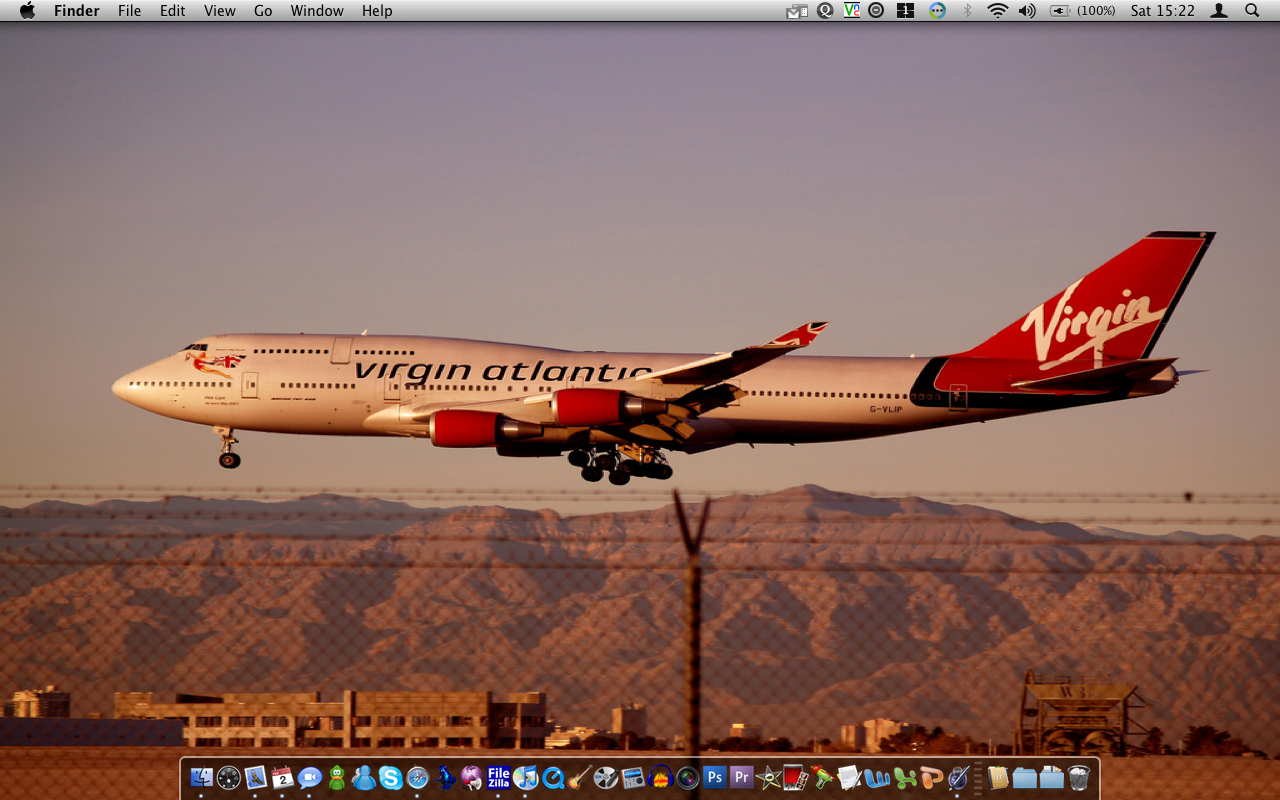The height and width of the screenshot is (800, 1280).
Task: Open Finder from the Dock
Action: pyautogui.click(x=202, y=777)
